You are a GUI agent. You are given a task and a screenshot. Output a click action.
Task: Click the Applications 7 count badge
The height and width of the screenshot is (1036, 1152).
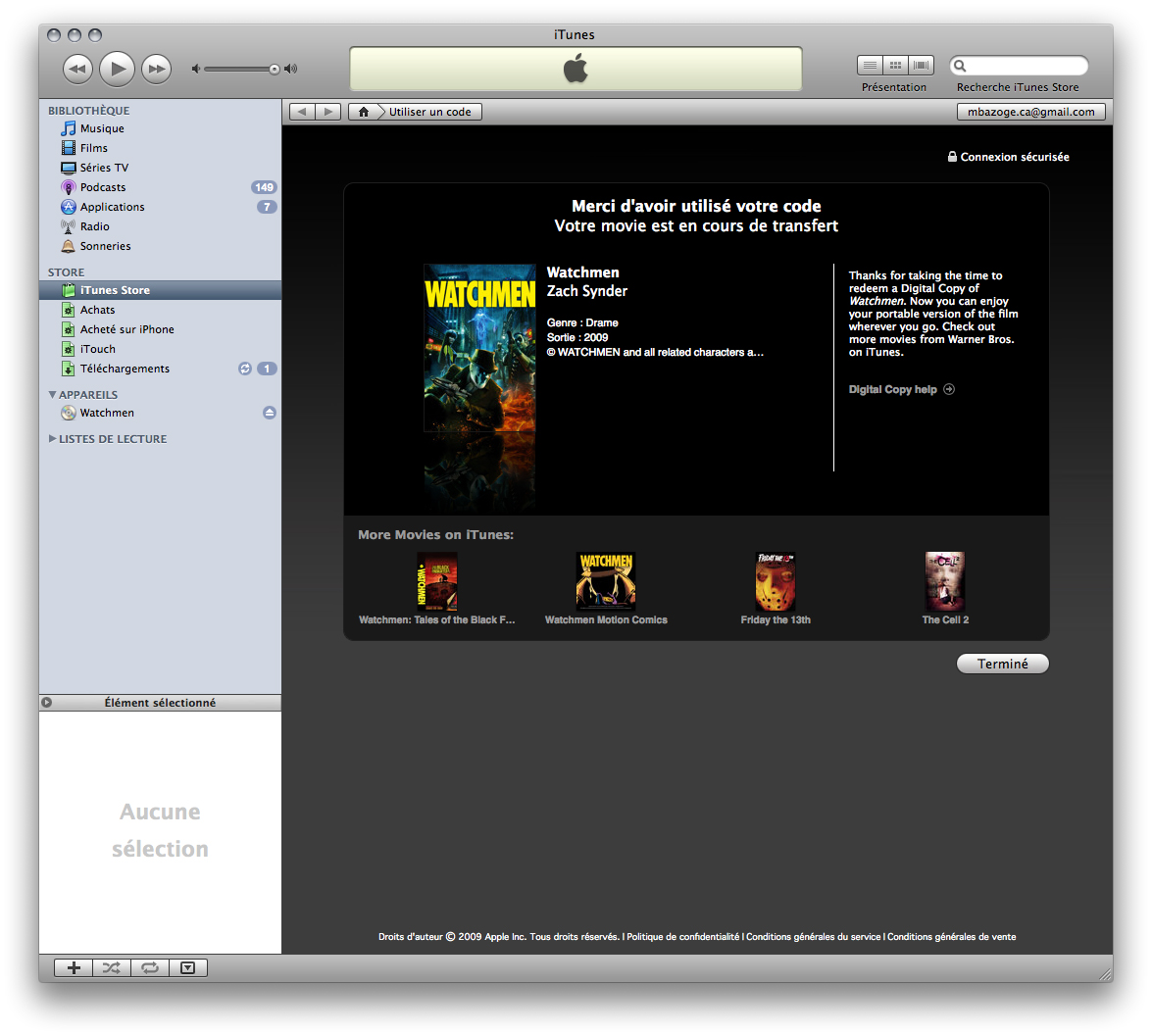(267, 207)
